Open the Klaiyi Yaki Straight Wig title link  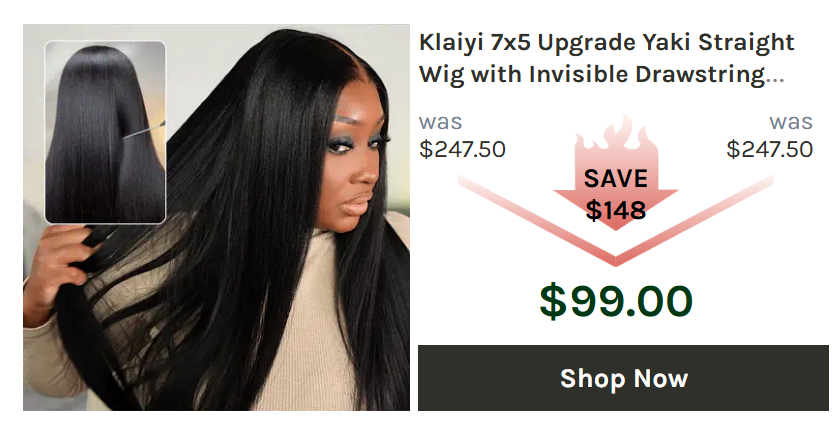(606, 58)
